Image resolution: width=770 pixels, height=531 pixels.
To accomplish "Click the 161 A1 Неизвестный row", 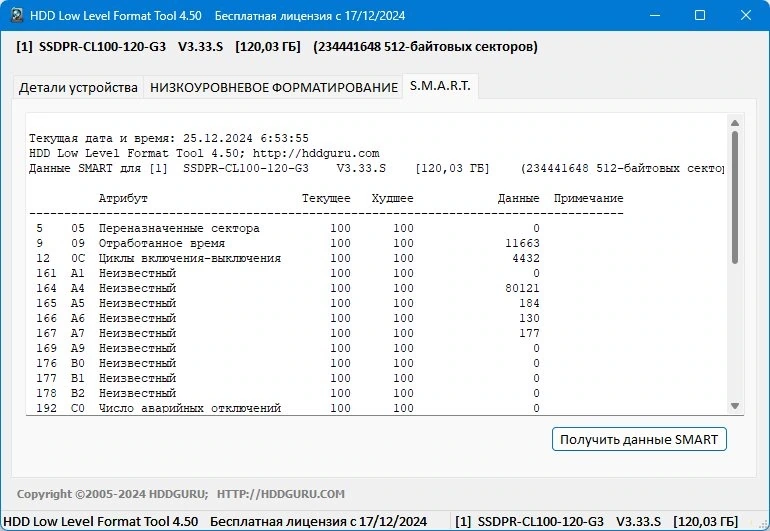I will (x=287, y=273).
